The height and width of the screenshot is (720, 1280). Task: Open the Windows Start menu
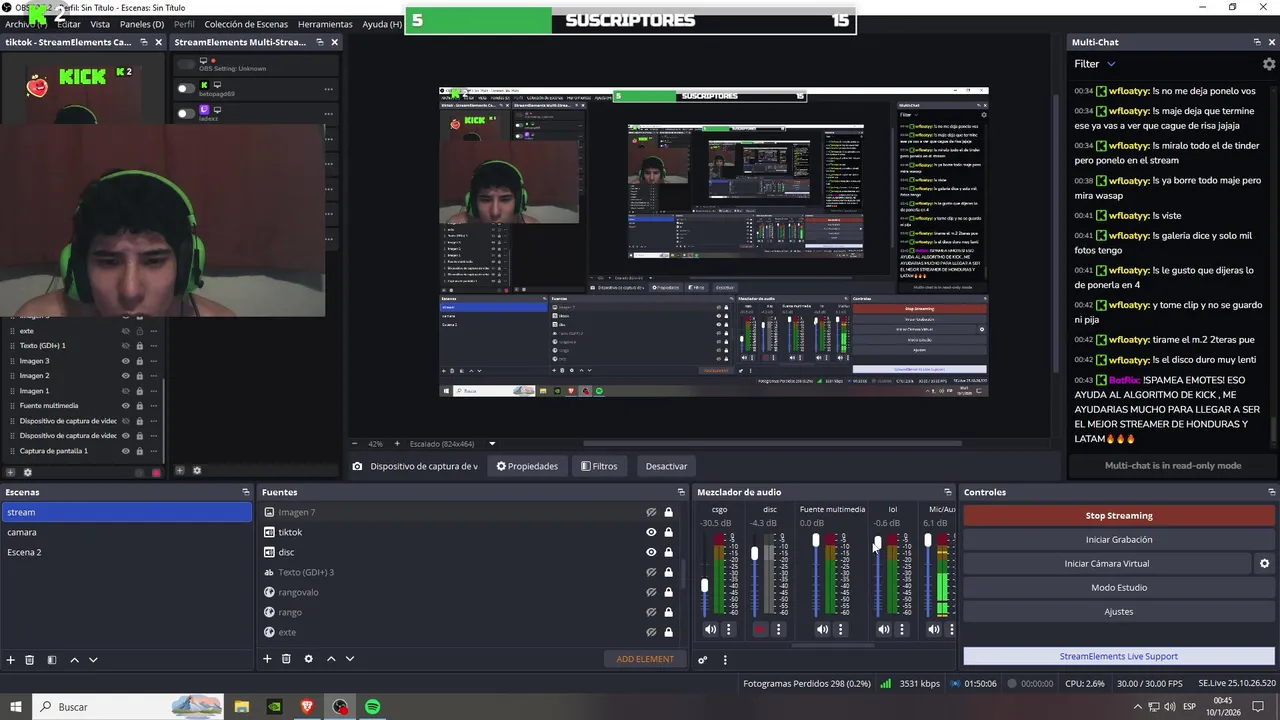[x=16, y=707]
